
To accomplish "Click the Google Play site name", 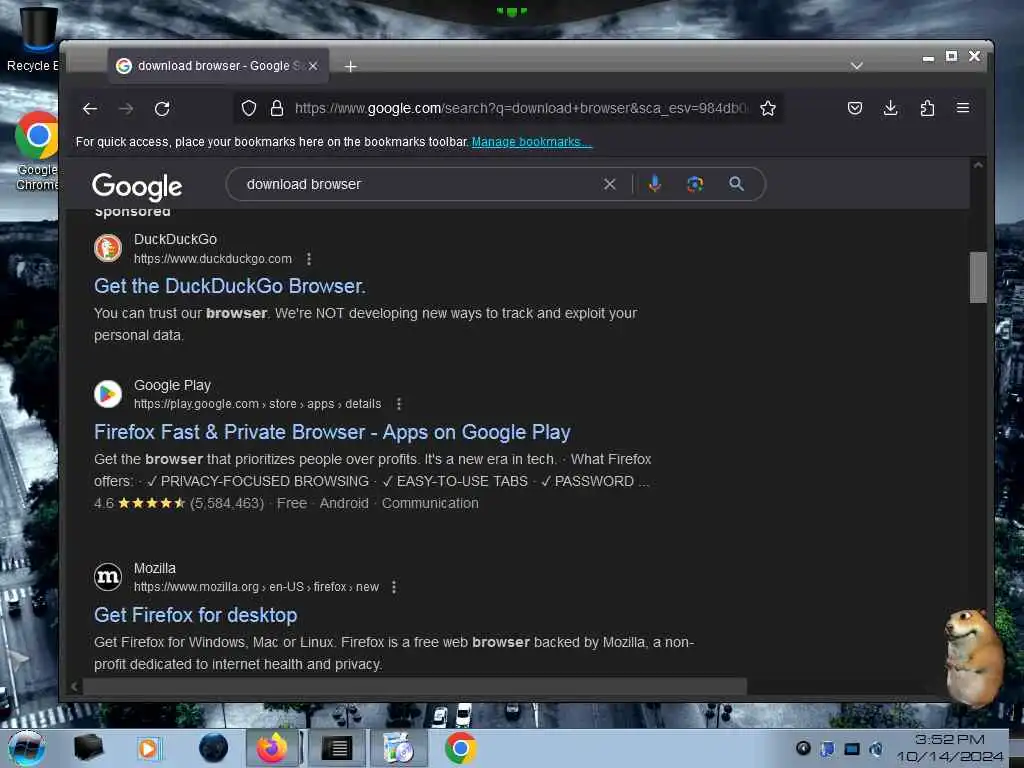I will click(x=172, y=385).
